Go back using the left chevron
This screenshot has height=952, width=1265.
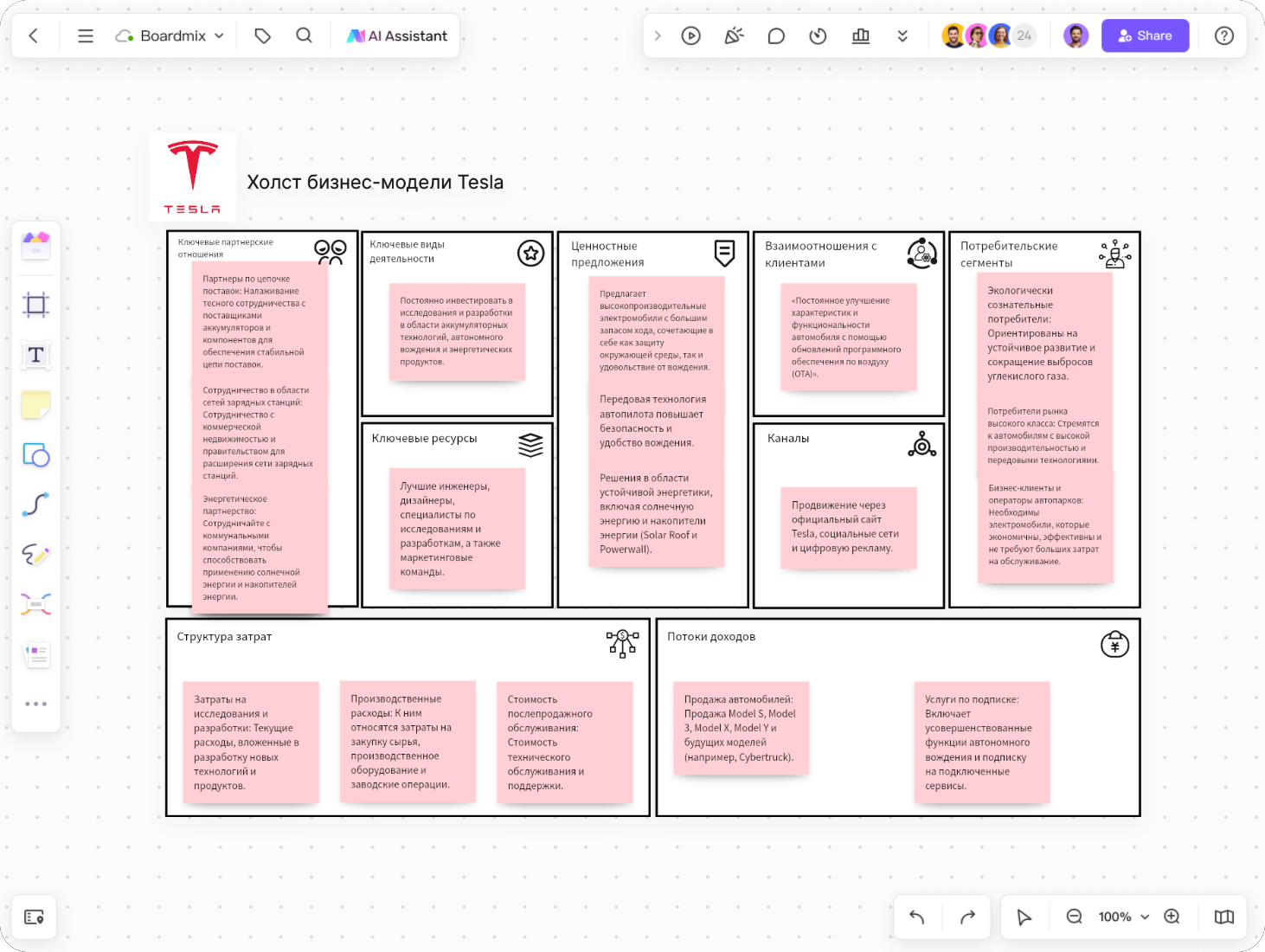[x=34, y=35]
